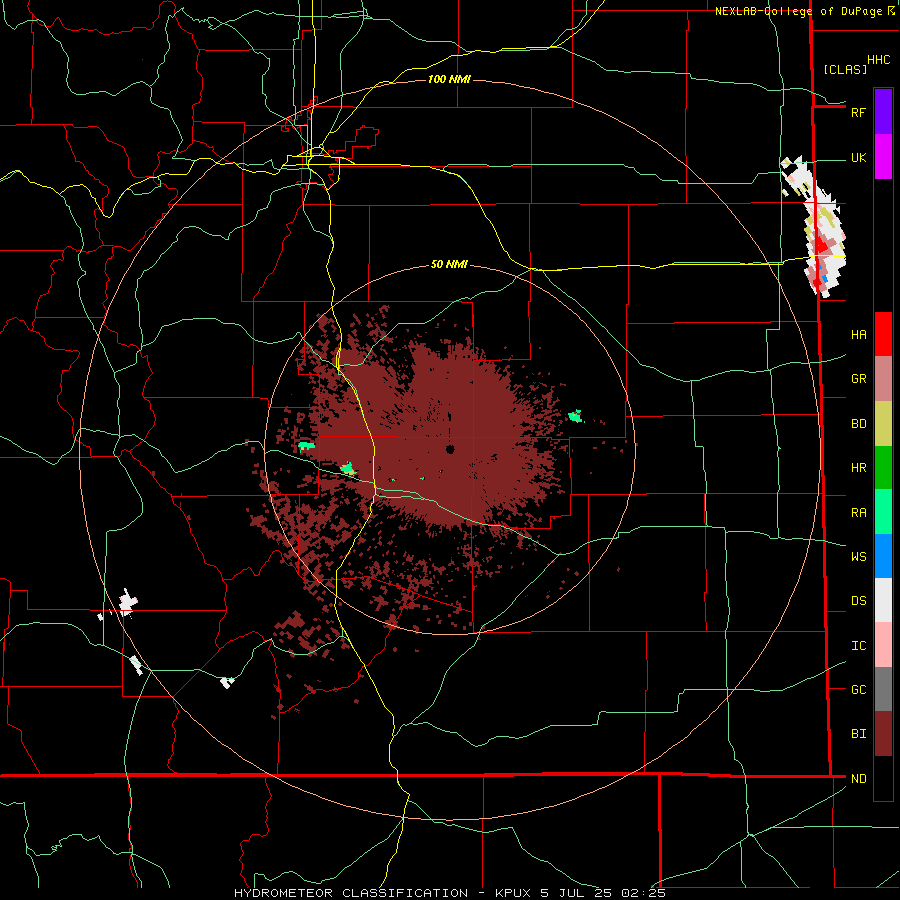The height and width of the screenshot is (900, 900).
Task: Click the "BI" legend label
Action: tap(858, 734)
